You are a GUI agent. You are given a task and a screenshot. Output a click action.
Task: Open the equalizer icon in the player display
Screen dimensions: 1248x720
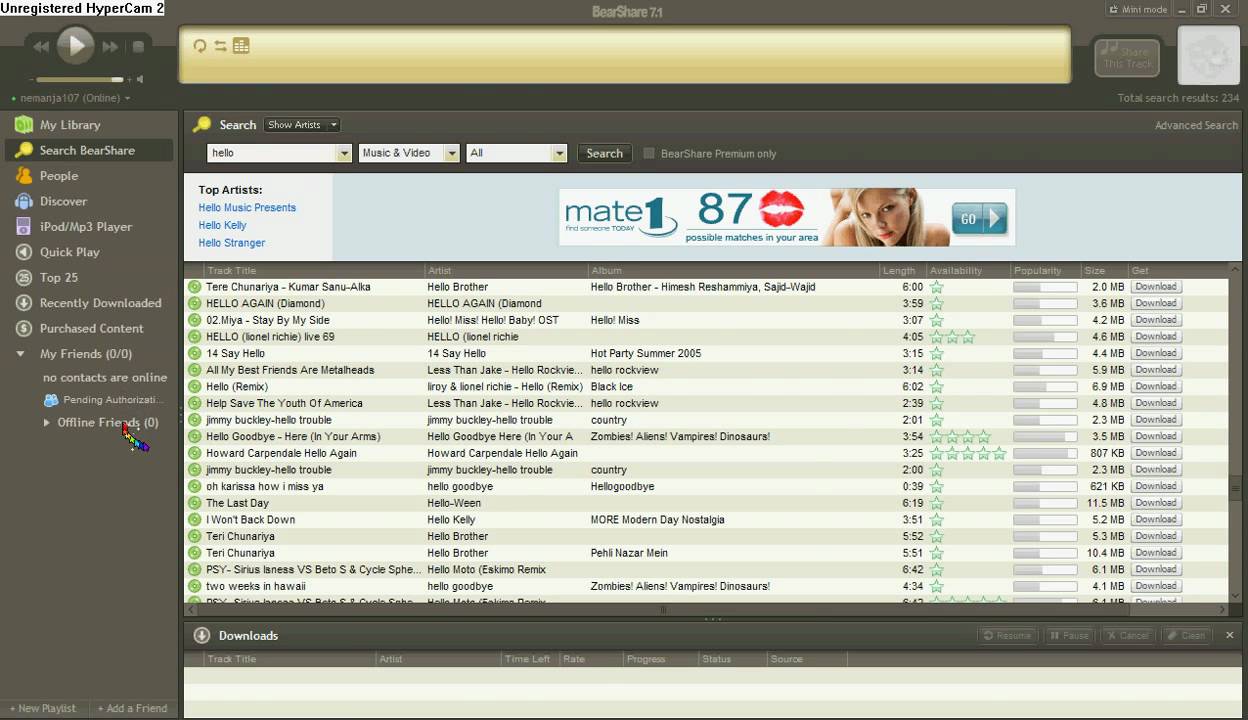241,46
